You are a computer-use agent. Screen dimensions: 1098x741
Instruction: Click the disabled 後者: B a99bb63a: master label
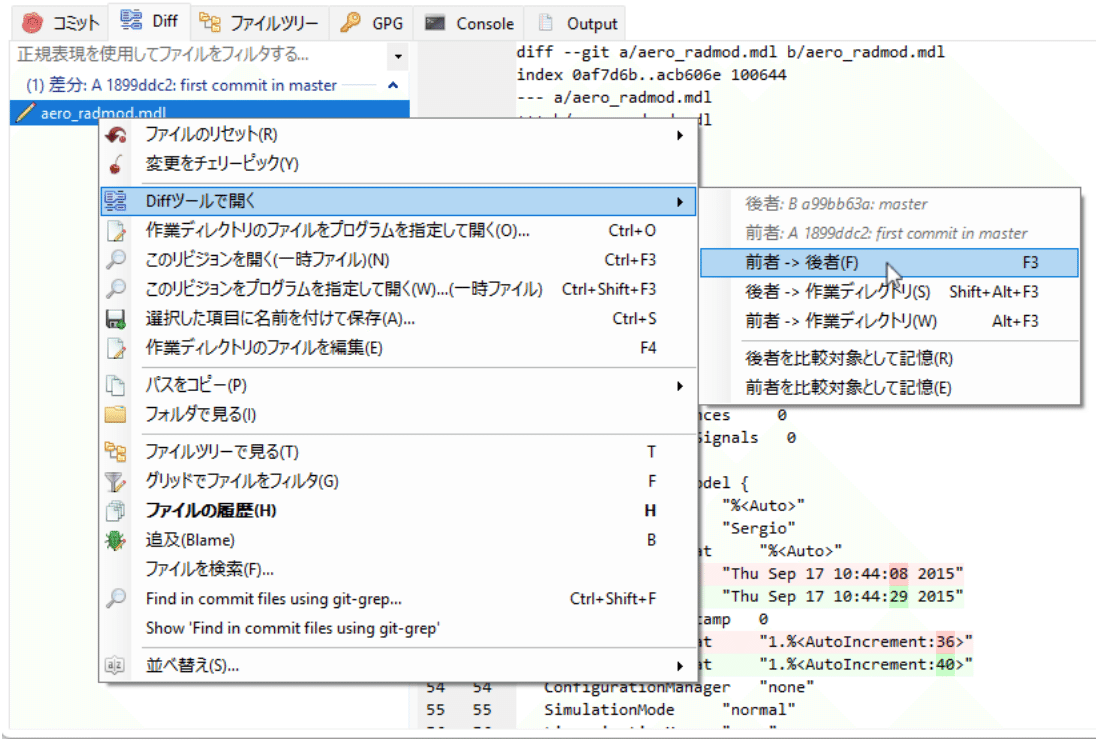pos(836,204)
